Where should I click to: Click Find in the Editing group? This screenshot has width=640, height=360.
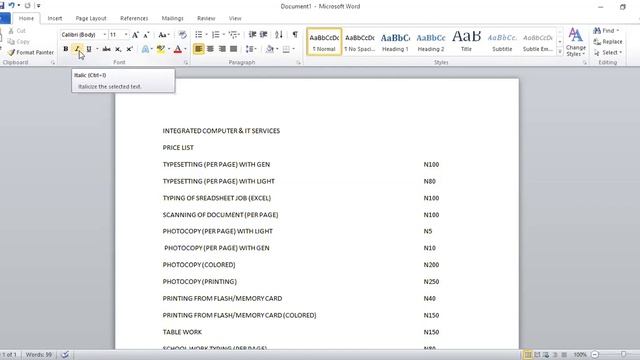coord(606,31)
